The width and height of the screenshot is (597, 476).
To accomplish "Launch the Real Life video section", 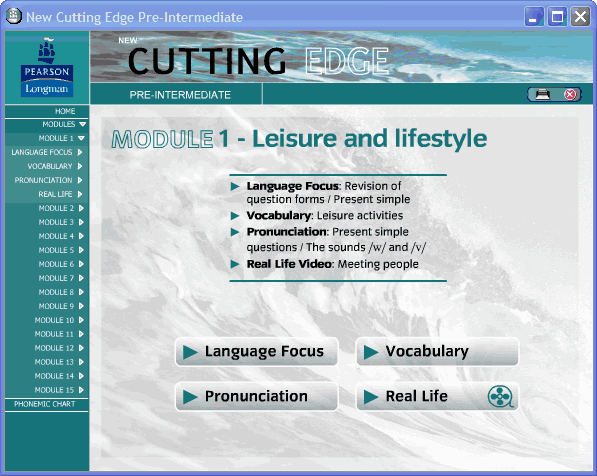I will pyautogui.click(x=437, y=396).
